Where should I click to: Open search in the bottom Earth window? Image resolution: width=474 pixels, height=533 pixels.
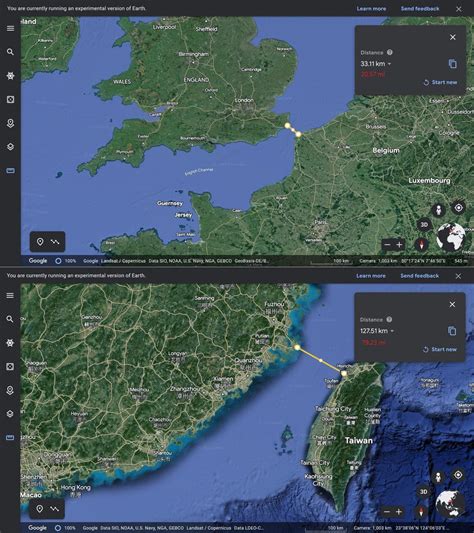click(x=10, y=319)
